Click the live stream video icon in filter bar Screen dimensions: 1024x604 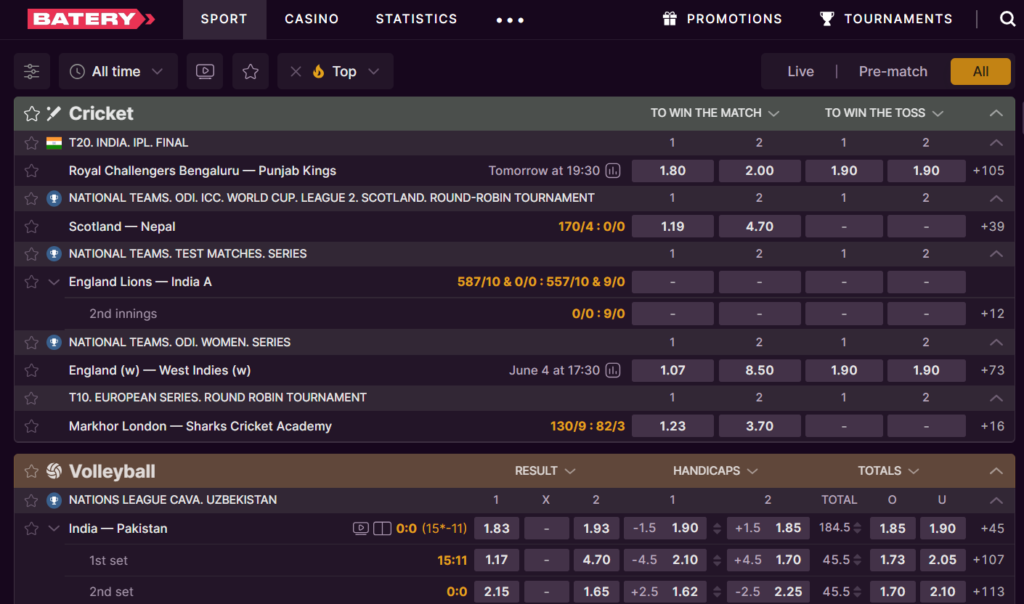coord(204,71)
